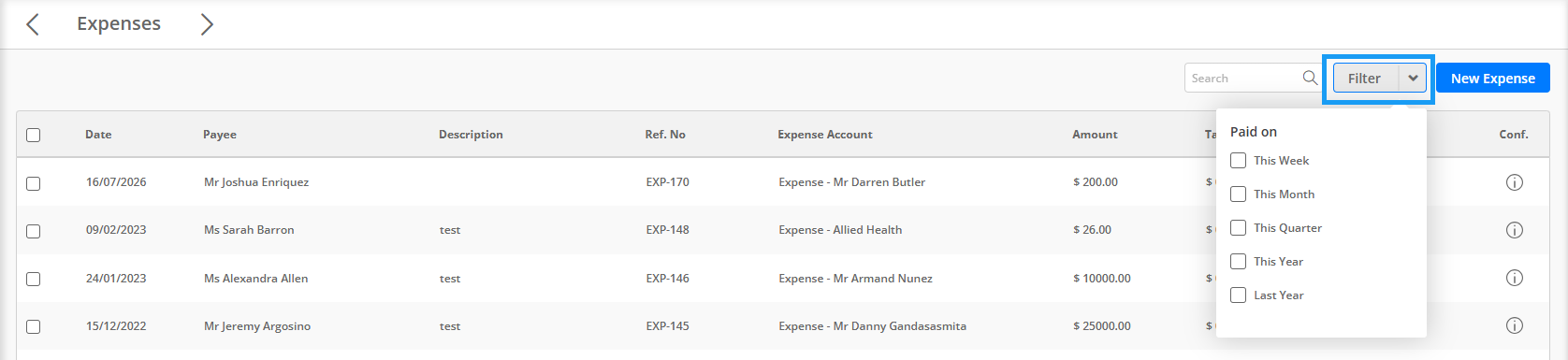Screen dimensions: 1568x360
Task: Toggle the Last Year filter checkbox
Action: tap(1238, 295)
